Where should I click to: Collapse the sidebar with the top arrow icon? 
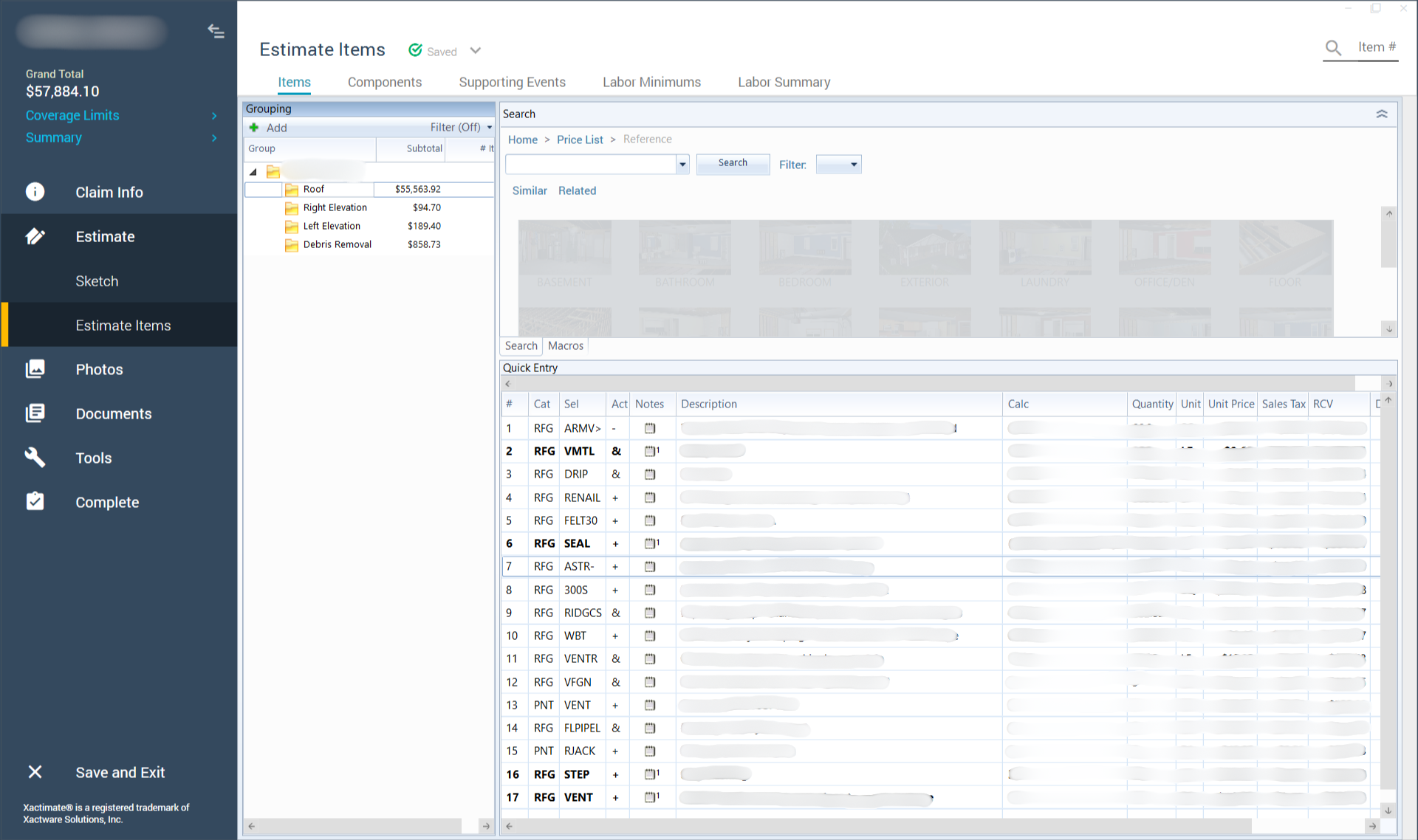tap(216, 31)
